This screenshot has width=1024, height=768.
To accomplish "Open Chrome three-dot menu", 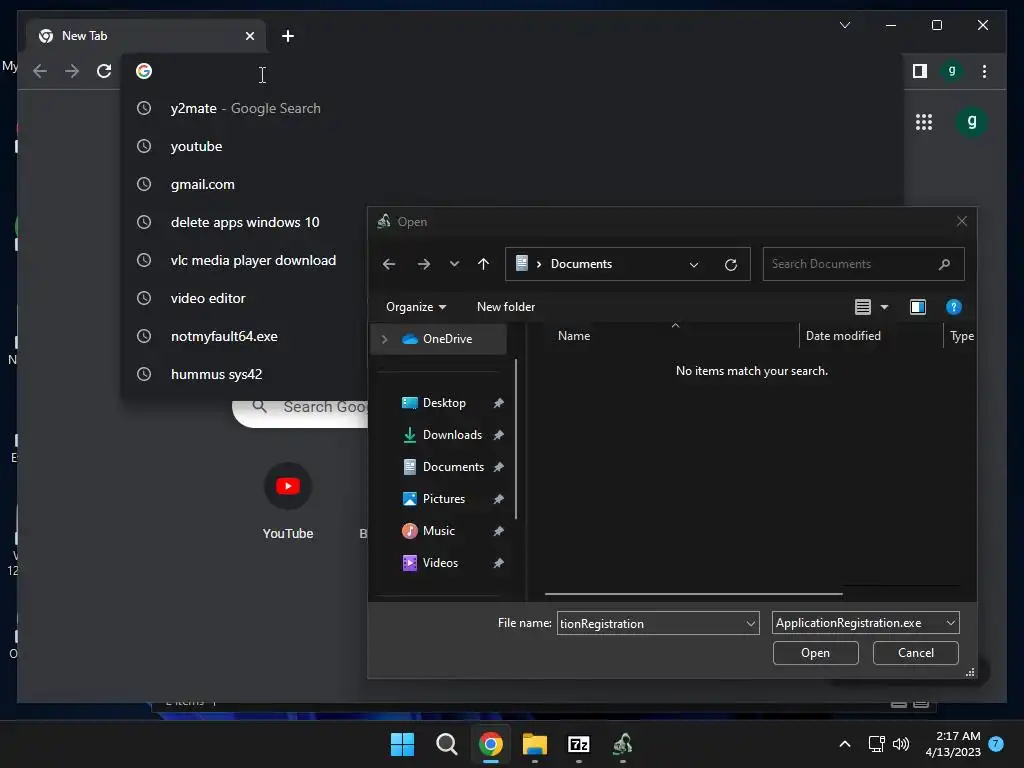I will [x=984, y=71].
